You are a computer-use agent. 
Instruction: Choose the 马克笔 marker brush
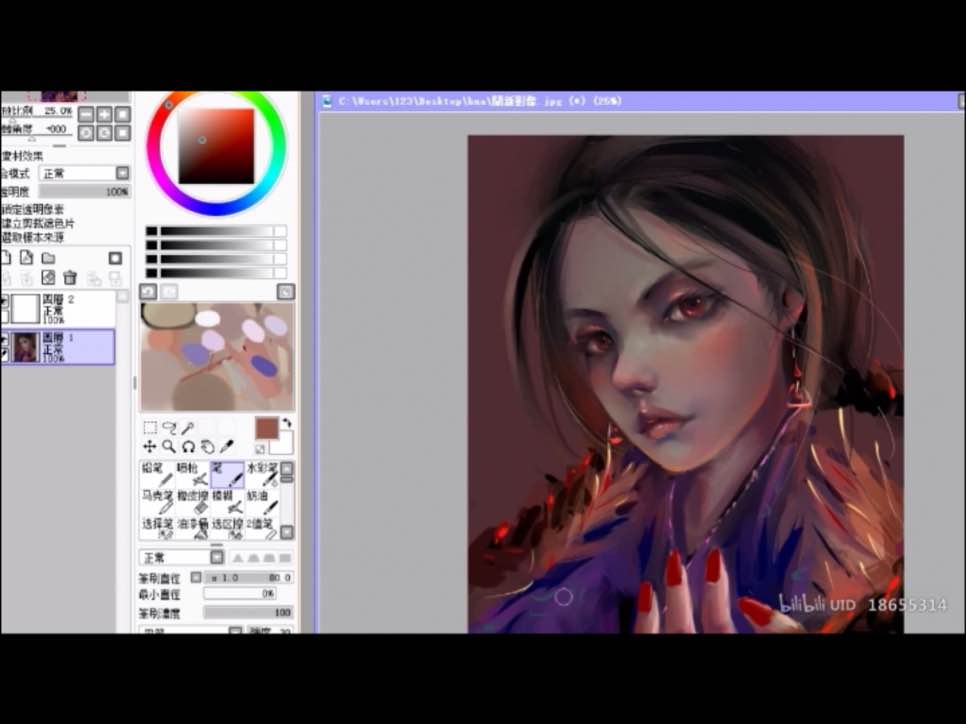click(157, 502)
